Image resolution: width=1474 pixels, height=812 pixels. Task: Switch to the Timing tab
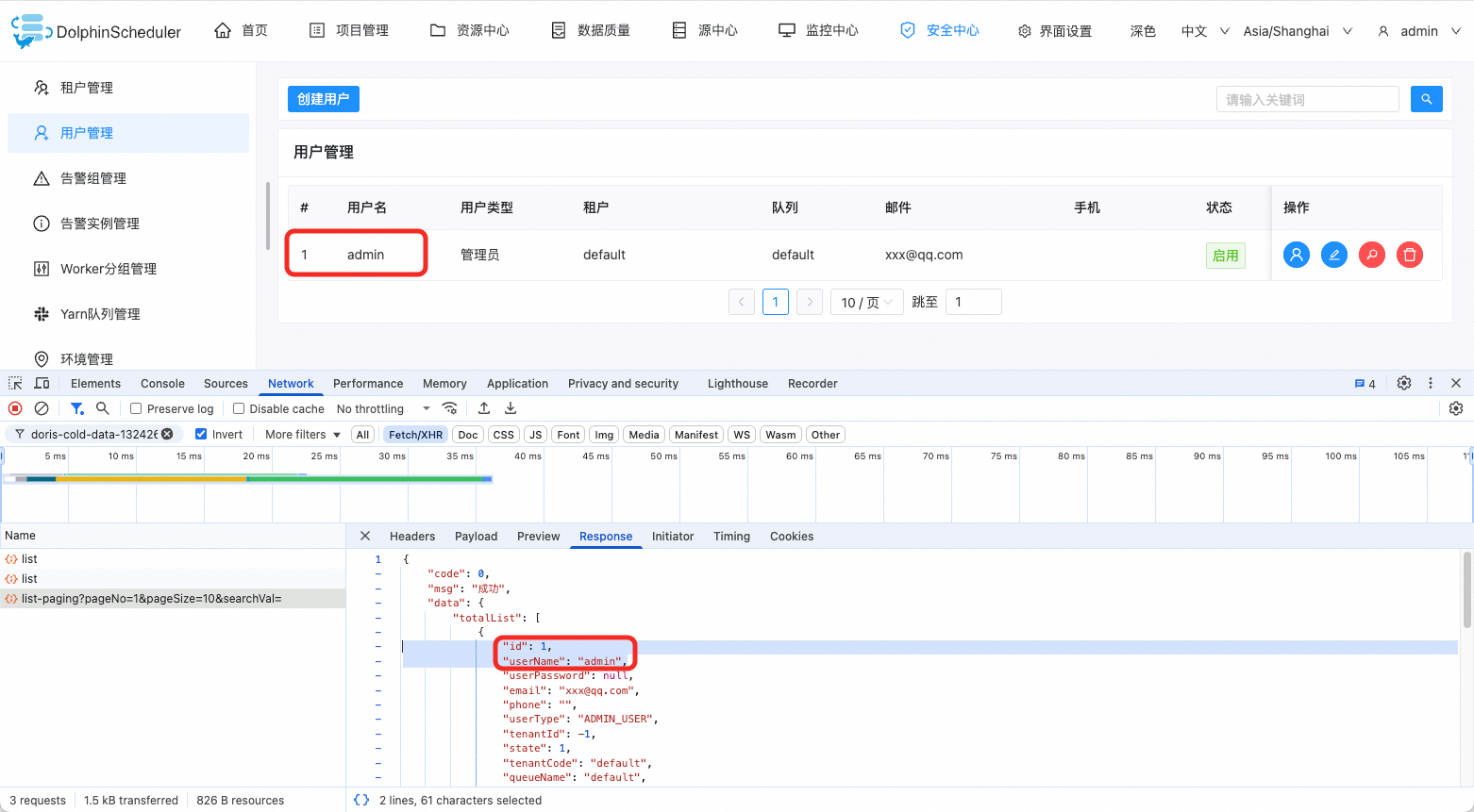point(731,536)
